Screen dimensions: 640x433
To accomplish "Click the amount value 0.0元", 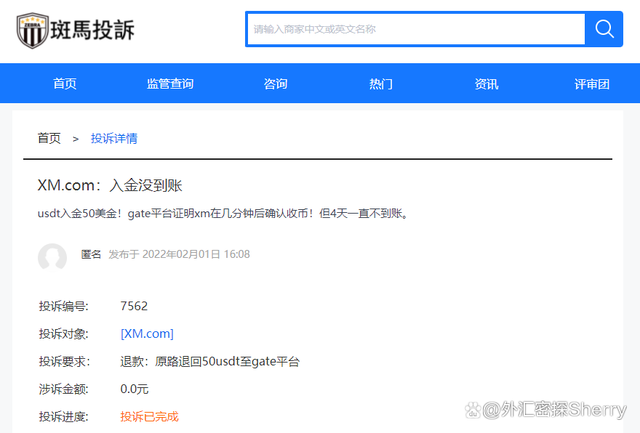I will 134,389.
